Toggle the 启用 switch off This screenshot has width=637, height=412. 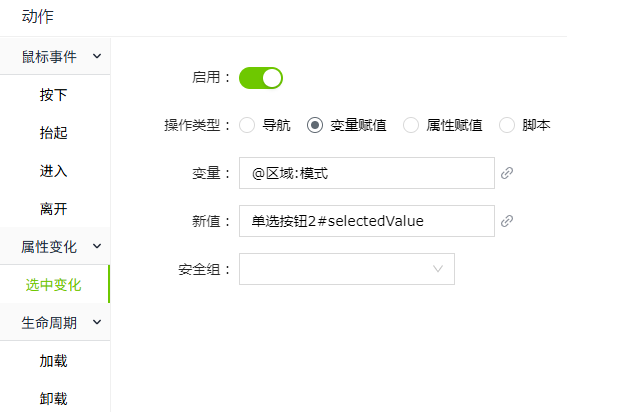point(261,77)
